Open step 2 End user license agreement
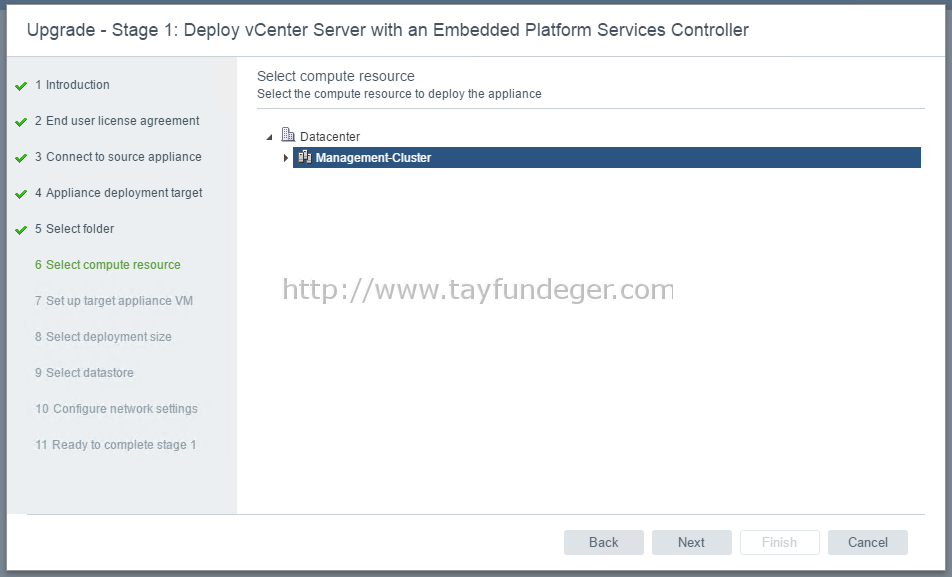This screenshot has width=952, height=577. pos(117,120)
